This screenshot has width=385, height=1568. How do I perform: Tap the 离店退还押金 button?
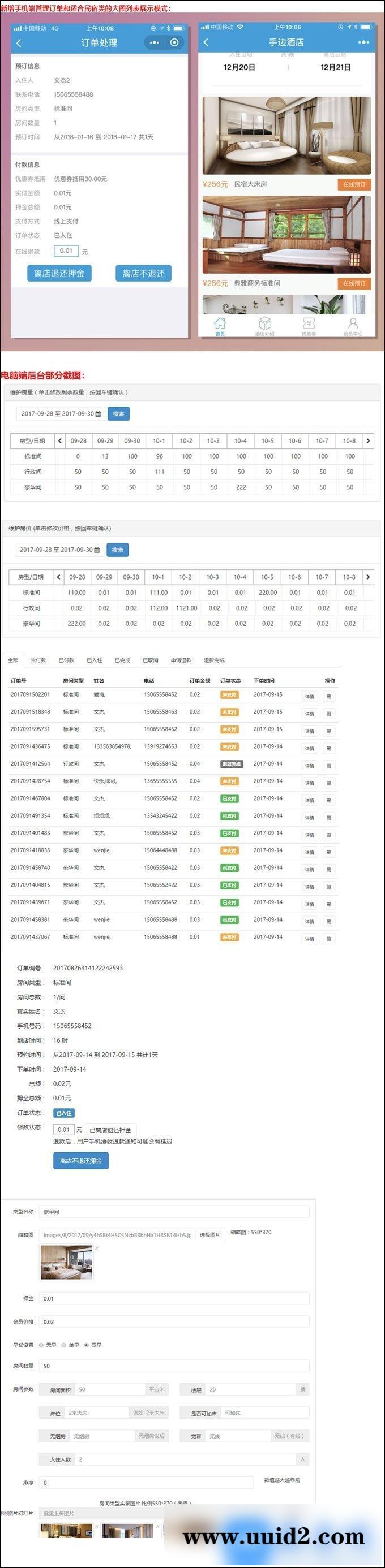59,273
